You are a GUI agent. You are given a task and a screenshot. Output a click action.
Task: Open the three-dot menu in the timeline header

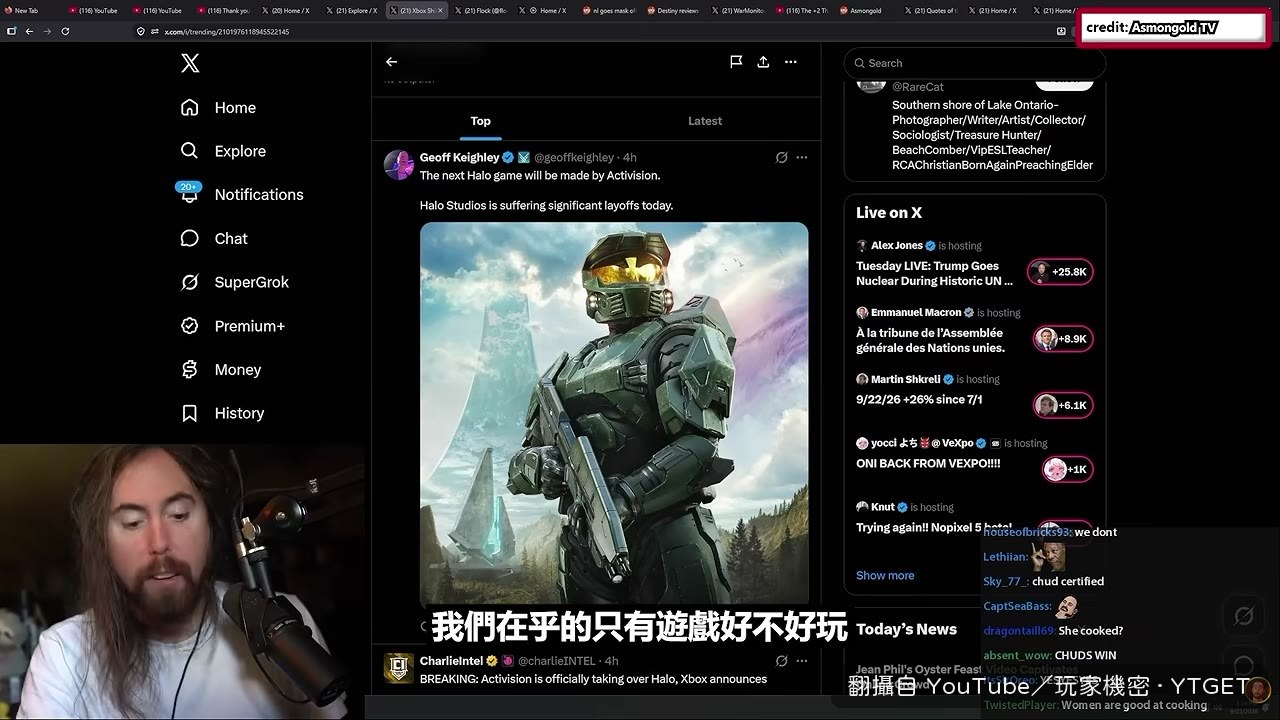pos(791,62)
